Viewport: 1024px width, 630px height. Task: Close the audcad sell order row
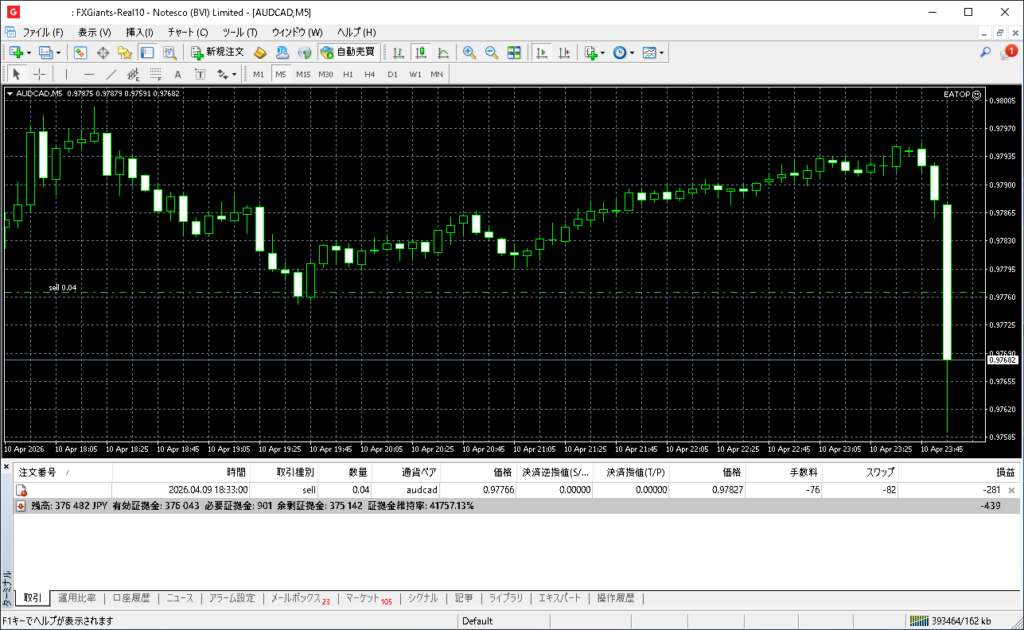[1011, 490]
